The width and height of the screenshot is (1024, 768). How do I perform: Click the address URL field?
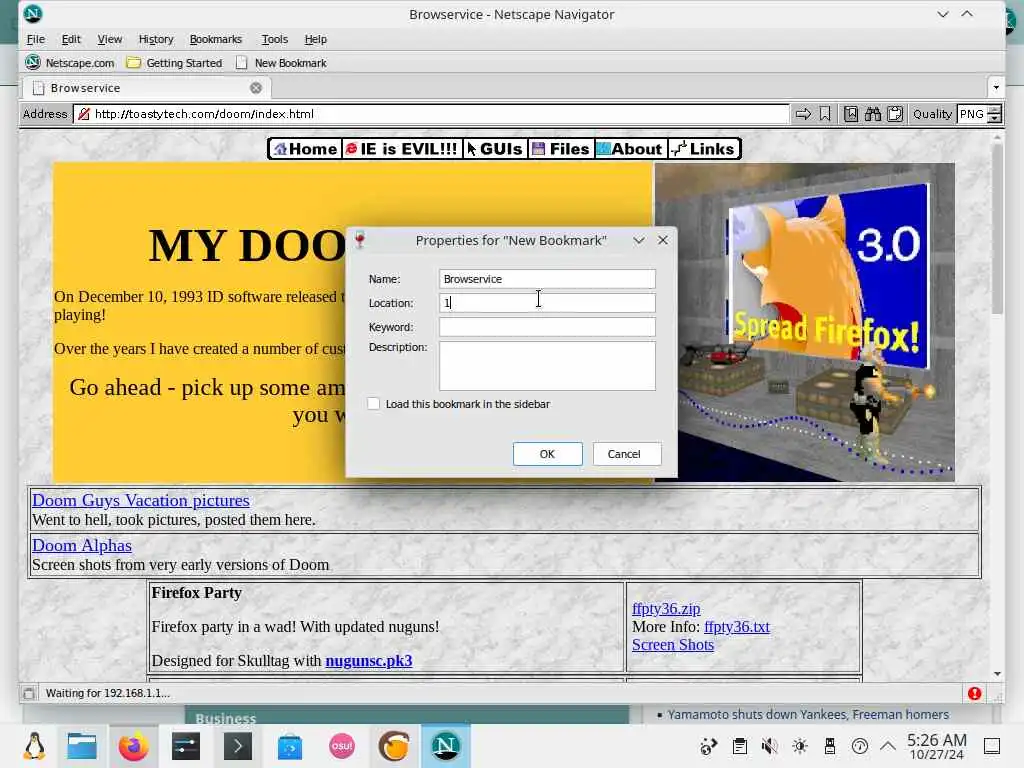tap(431, 114)
